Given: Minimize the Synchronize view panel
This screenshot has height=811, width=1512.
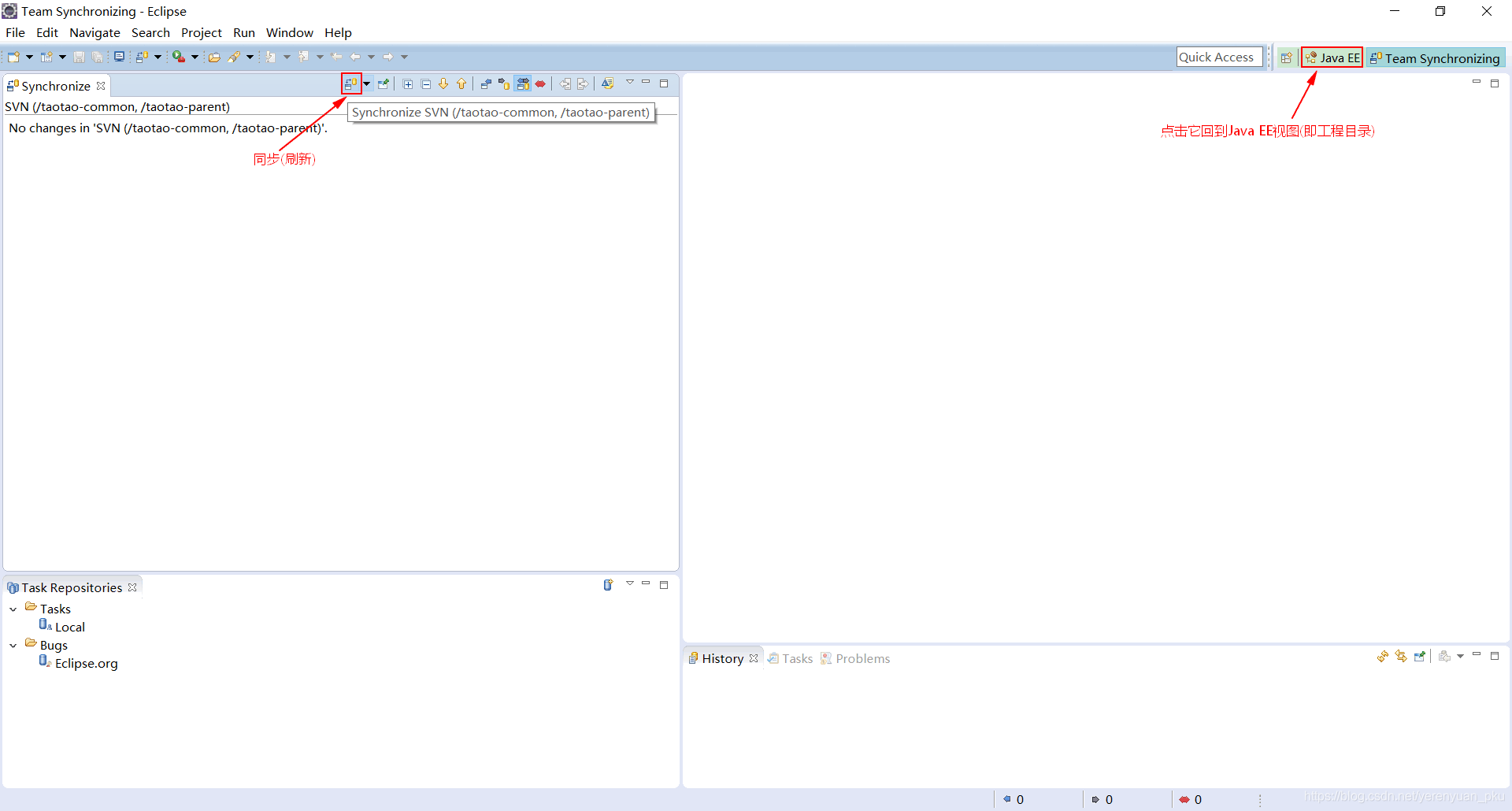Looking at the screenshot, I should pyautogui.click(x=646, y=82).
